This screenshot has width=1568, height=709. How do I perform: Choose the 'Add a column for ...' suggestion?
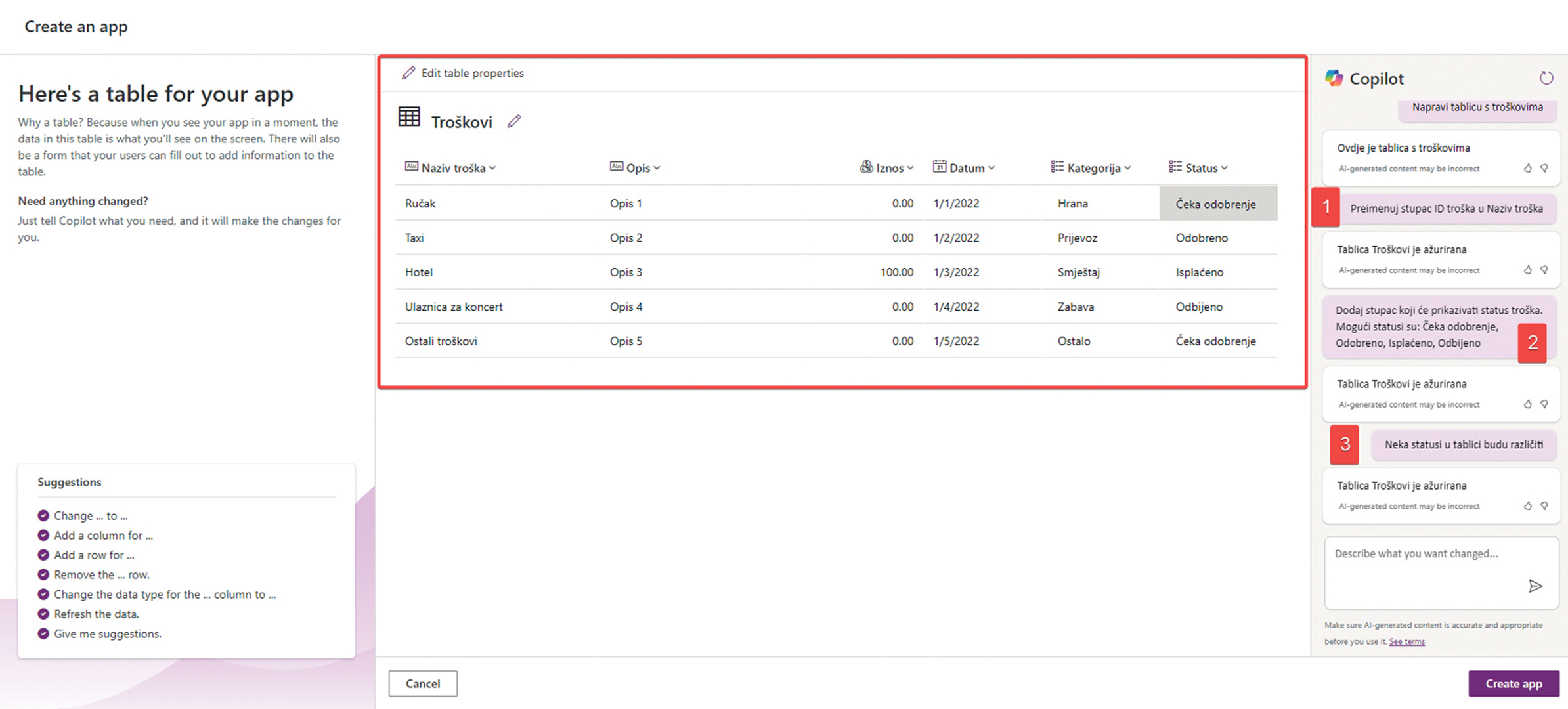click(x=103, y=535)
